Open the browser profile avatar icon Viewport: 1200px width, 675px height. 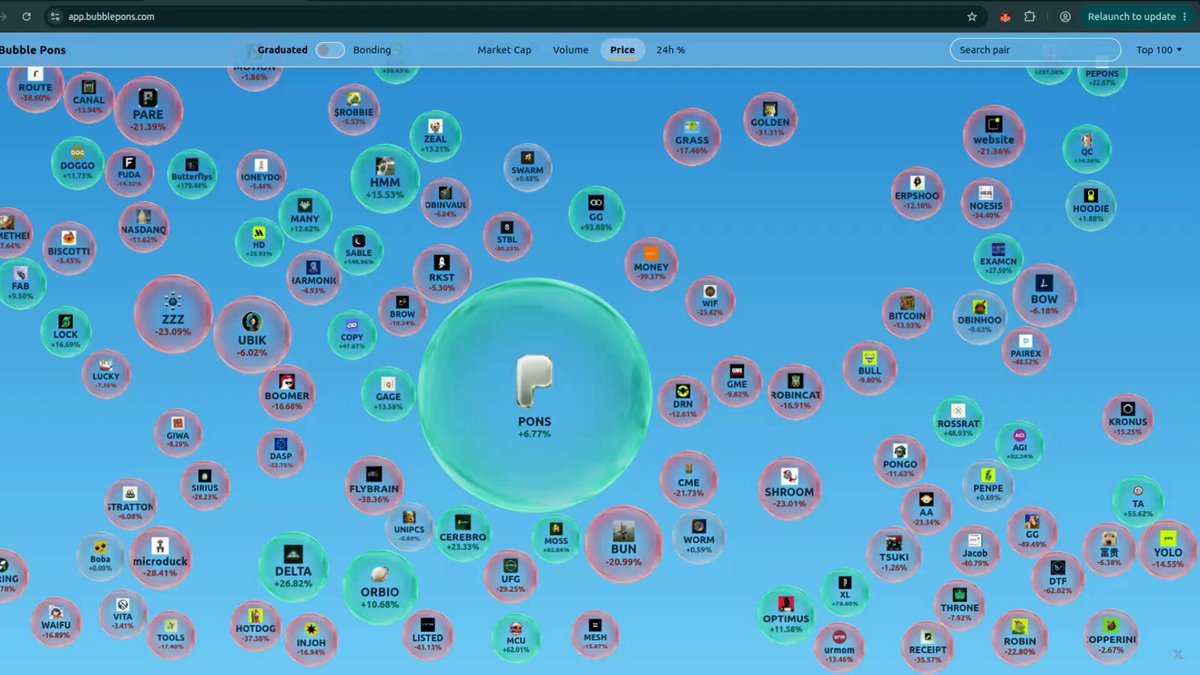(x=1065, y=17)
